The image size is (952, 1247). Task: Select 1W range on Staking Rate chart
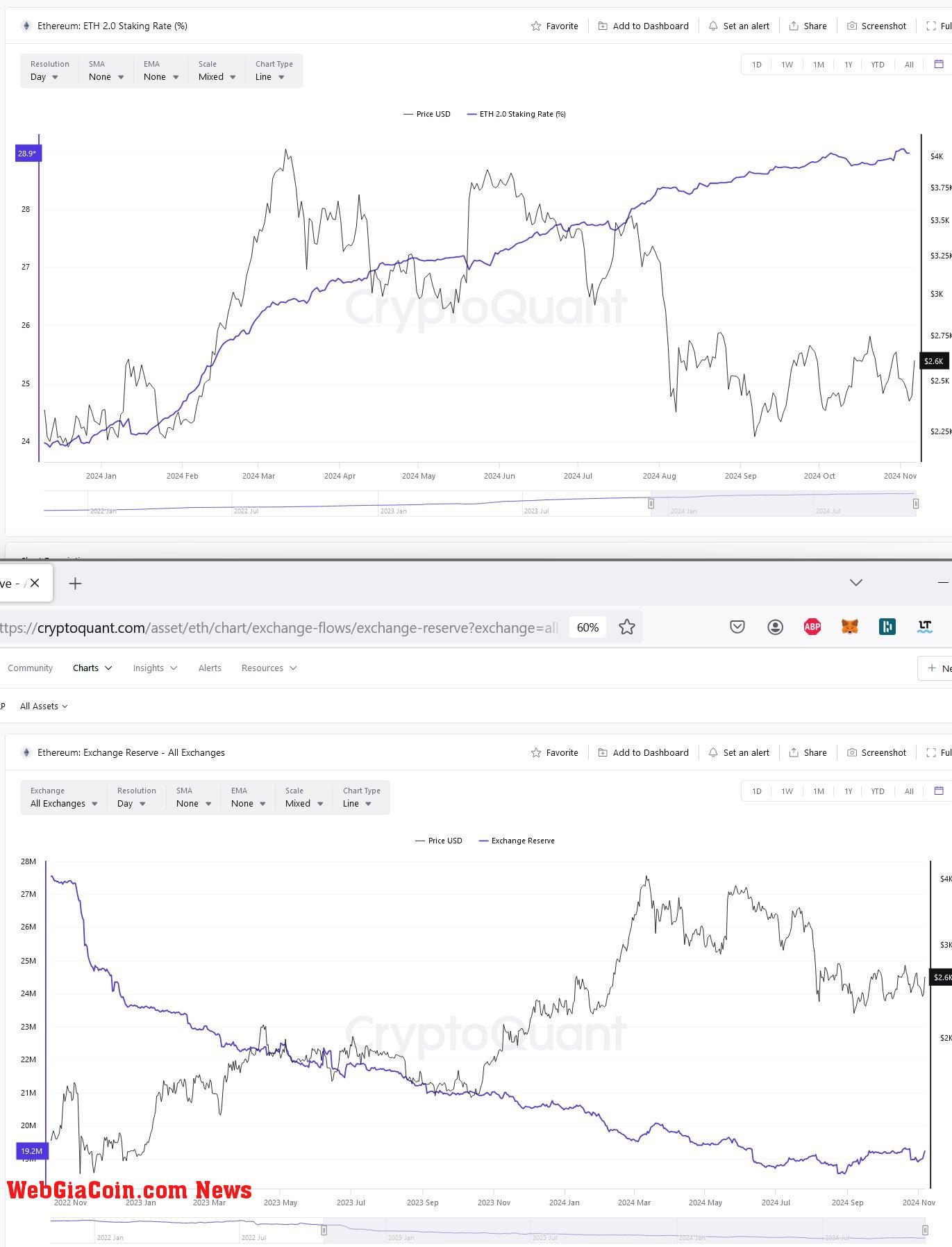click(787, 65)
